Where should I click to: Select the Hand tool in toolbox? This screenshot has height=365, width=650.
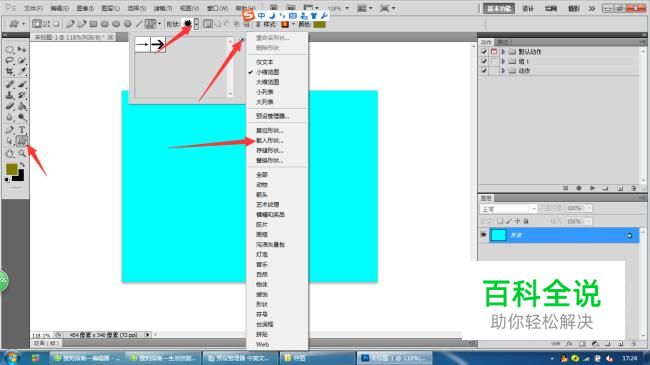point(10,153)
